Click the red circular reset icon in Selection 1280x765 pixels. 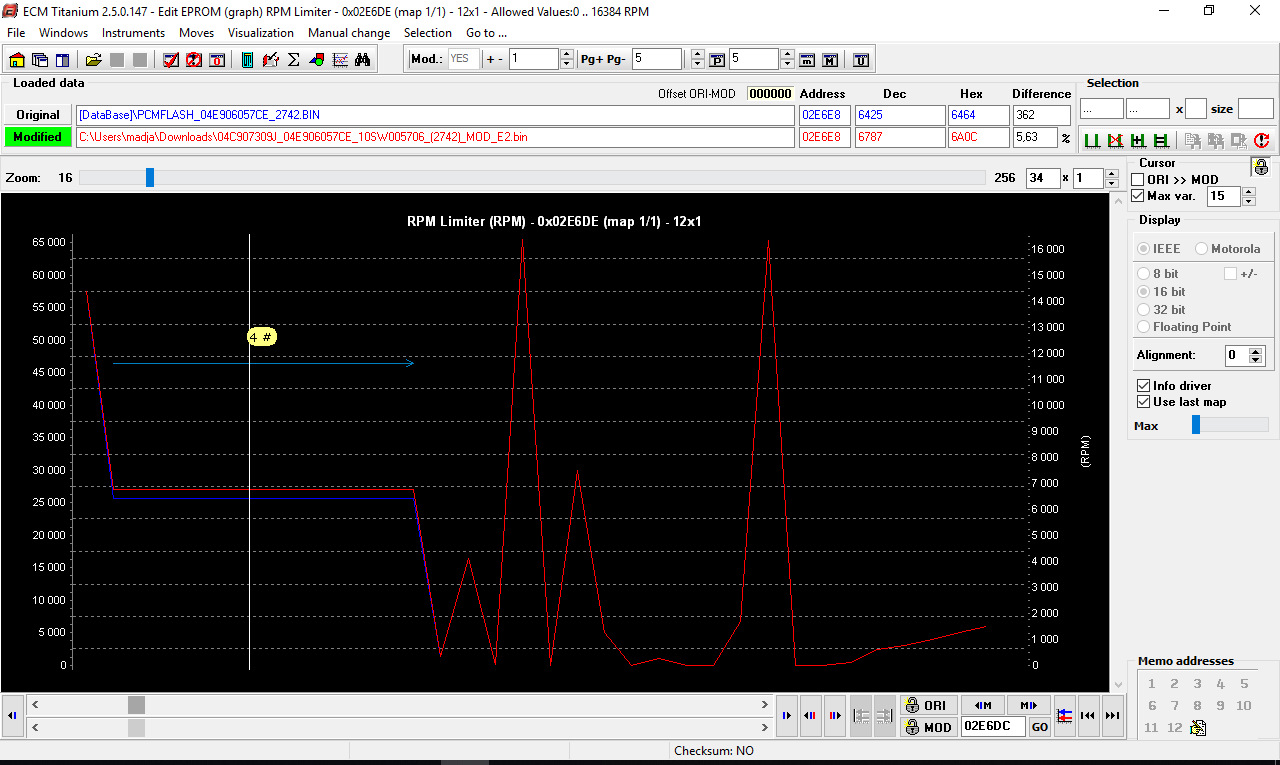(x=1261, y=141)
